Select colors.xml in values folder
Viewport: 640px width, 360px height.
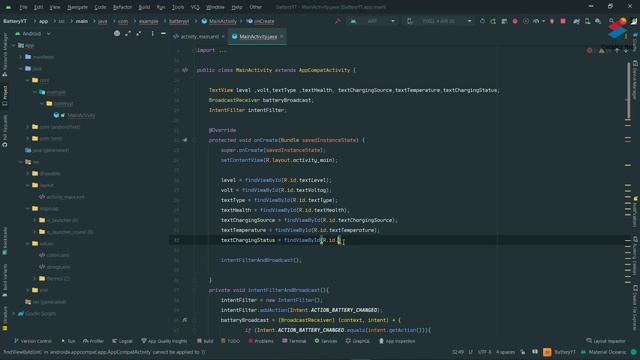tap(58, 255)
